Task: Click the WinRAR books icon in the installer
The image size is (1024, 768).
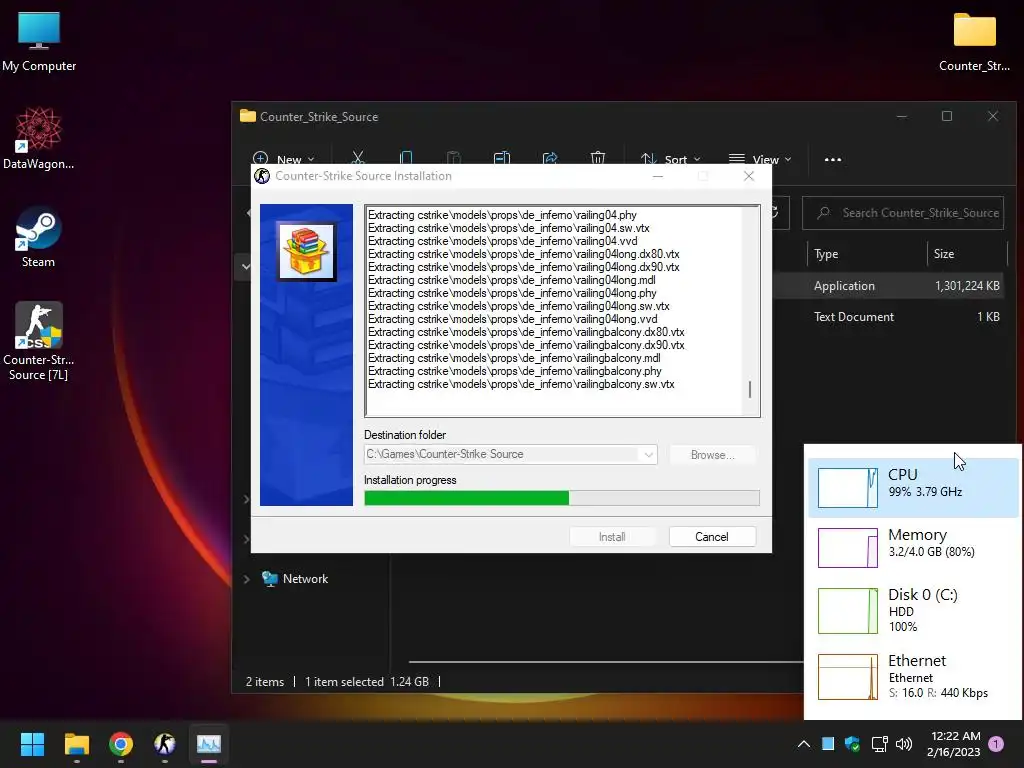Action: pos(306,251)
